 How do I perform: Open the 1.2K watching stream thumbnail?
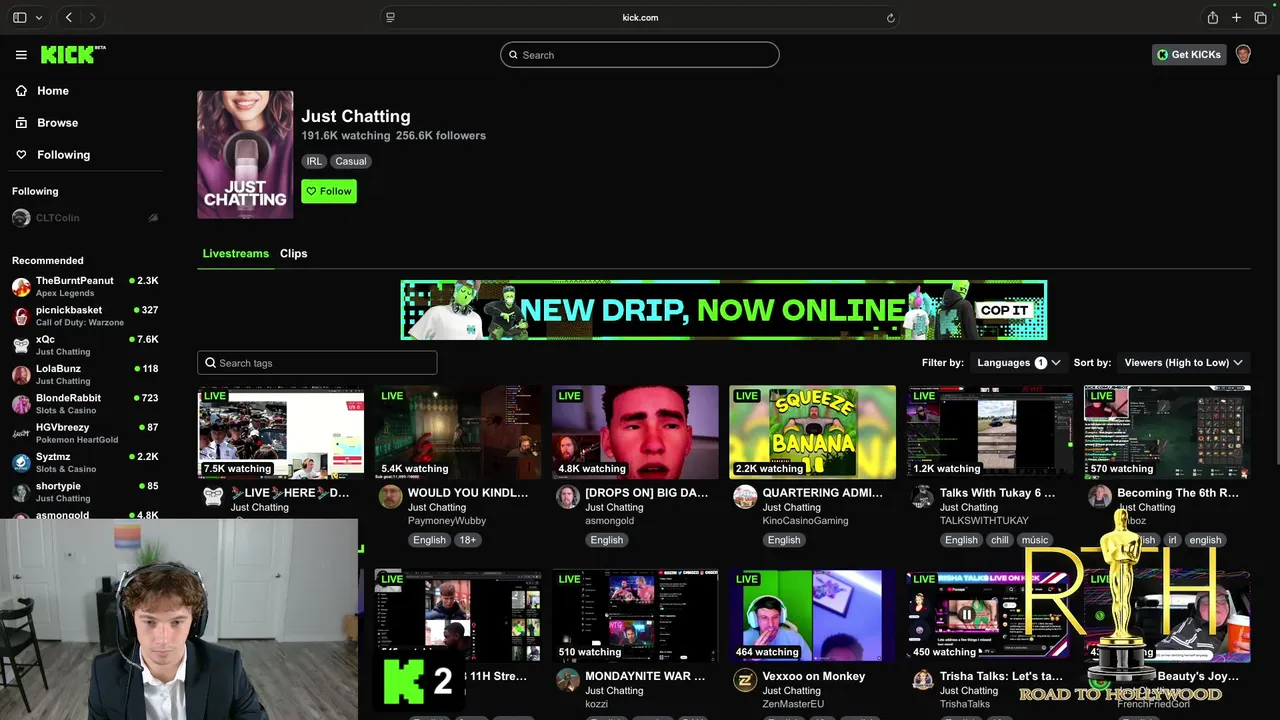990,432
